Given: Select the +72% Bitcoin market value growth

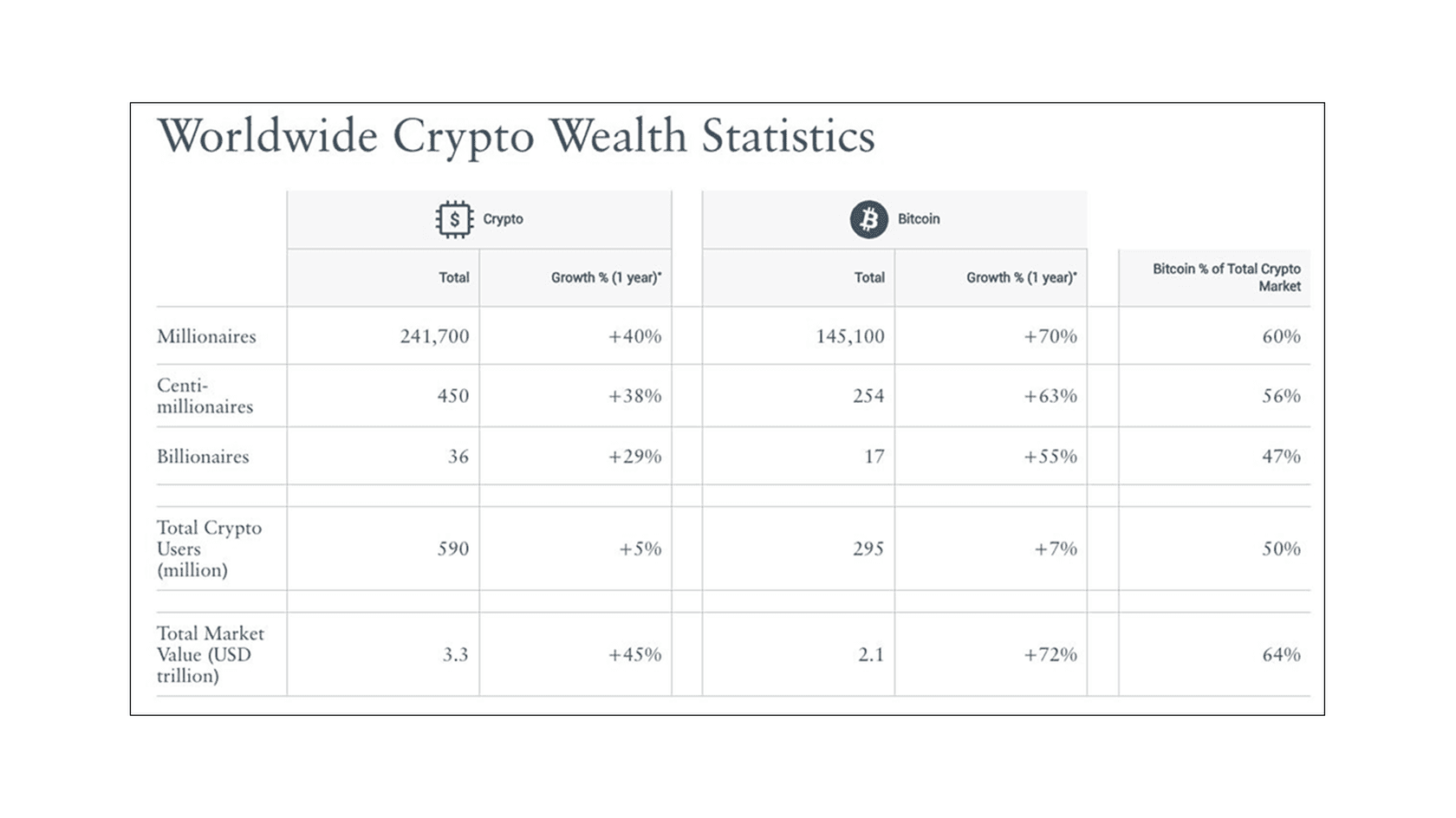Looking at the screenshot, I should 1050,654.
